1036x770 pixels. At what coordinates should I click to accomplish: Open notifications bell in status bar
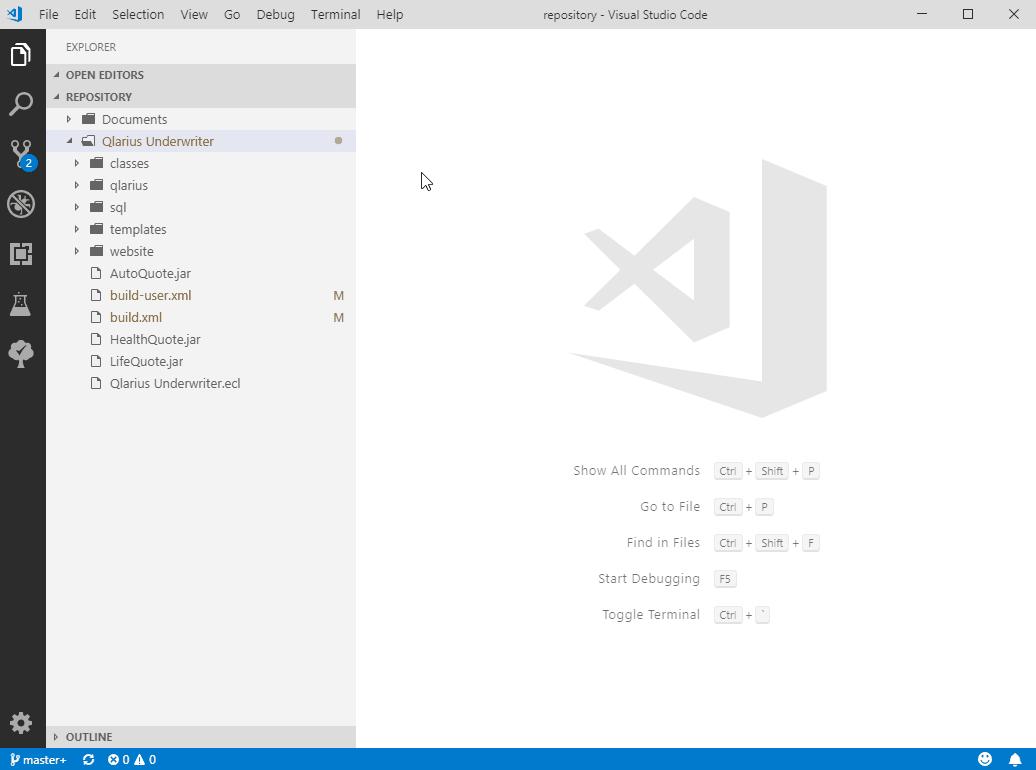click(x=1014, y=759)
